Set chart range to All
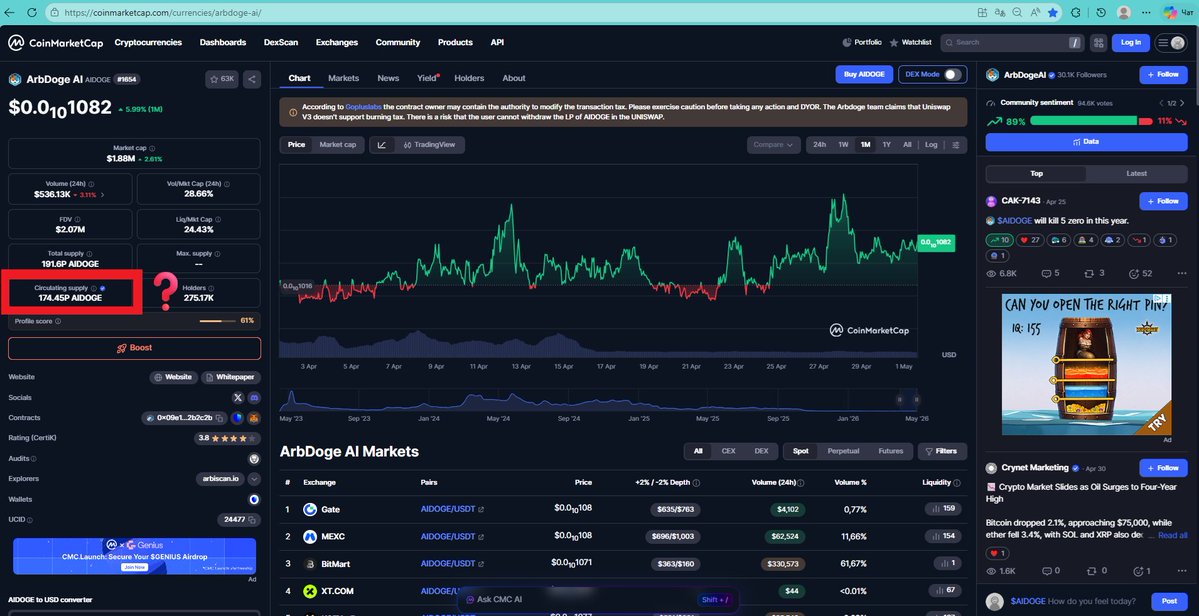Viewport: 1199px width, 616px height. coord(907,144)
